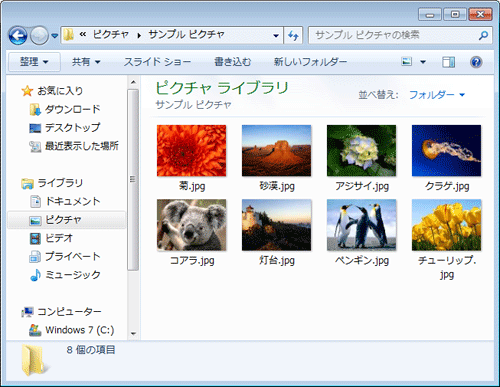Click the change view icon
Viewport: 500px width, 387px height.
(407, 62)
